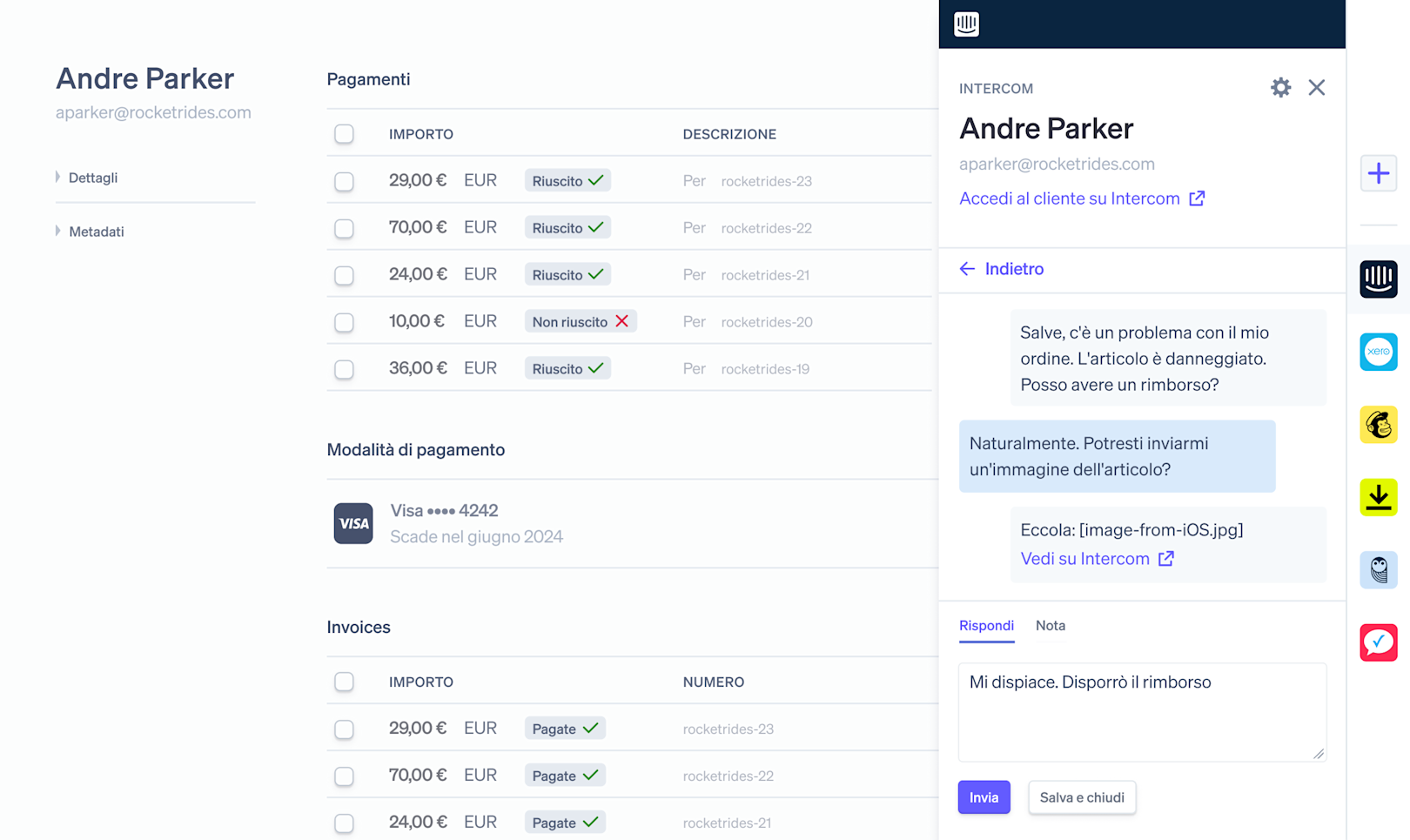Click the Pagate badge for invoice rocketrides-22
This screenshot has height=840, width=1410.
point(565,776)
